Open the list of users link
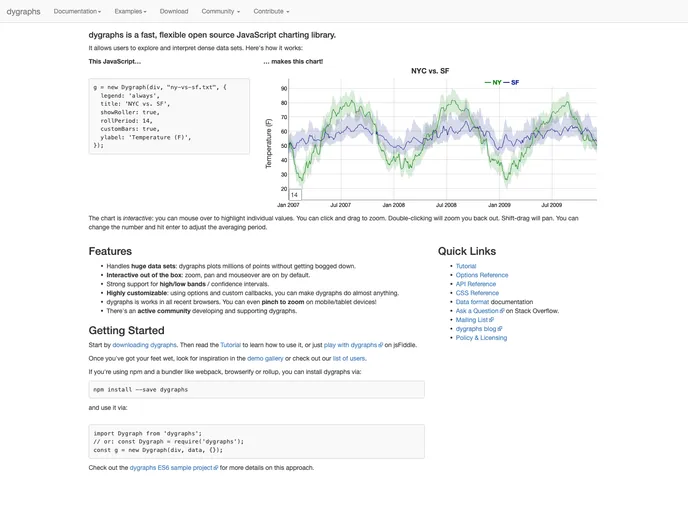The width and height of the screenshot is (688, 512). pos(349,358)
